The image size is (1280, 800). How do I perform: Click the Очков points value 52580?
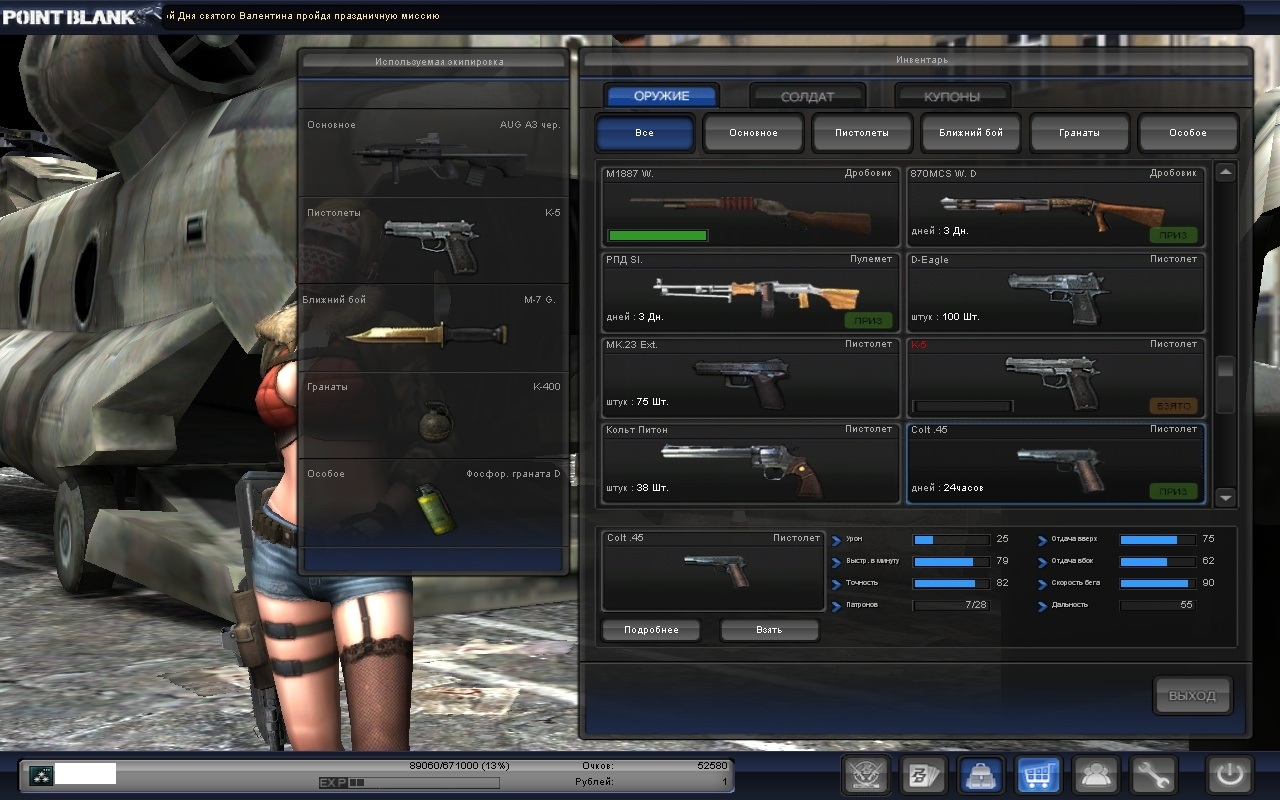click(x=712, y=766)
